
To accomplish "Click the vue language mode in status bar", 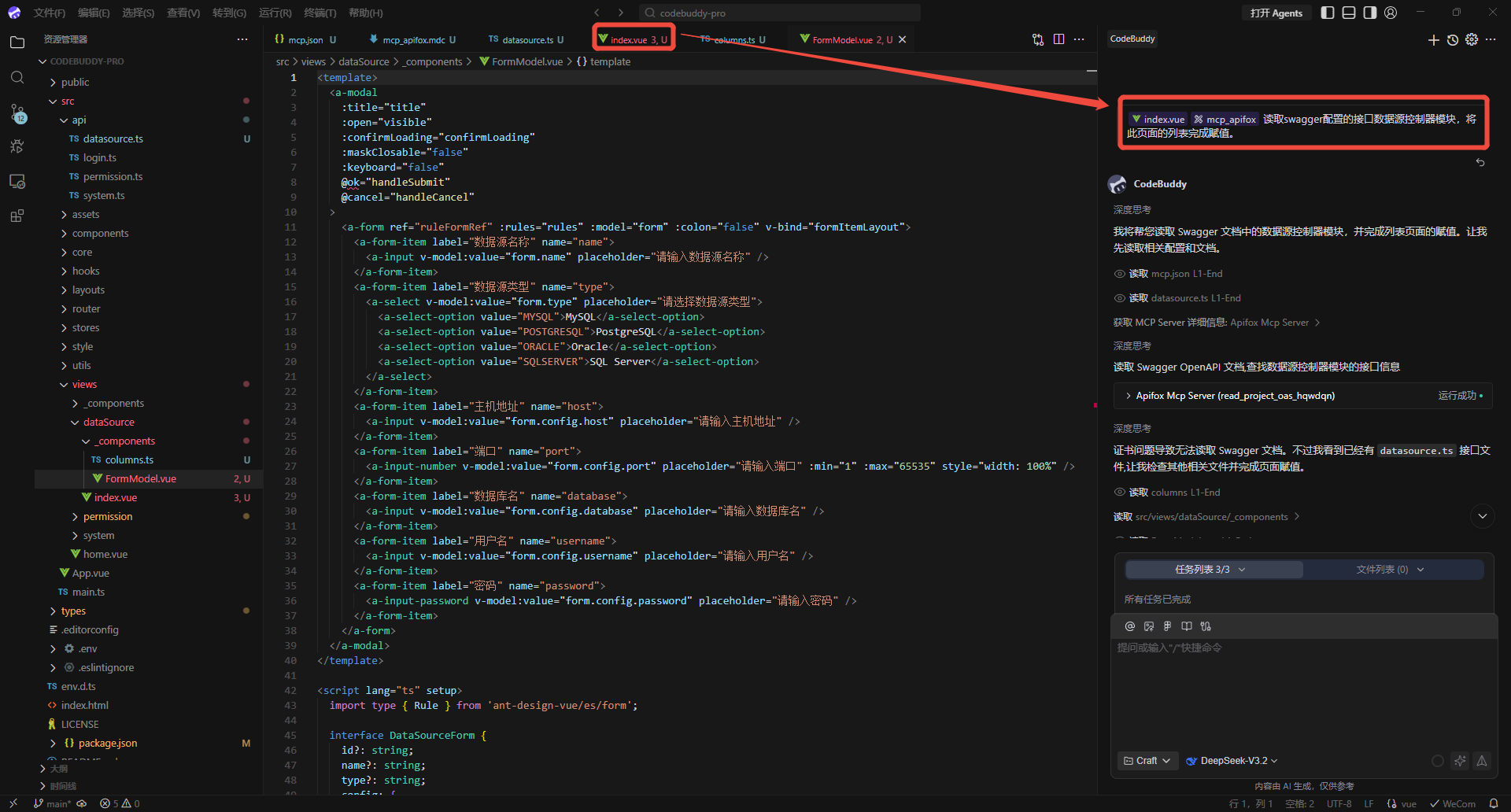I will 1402,803.
